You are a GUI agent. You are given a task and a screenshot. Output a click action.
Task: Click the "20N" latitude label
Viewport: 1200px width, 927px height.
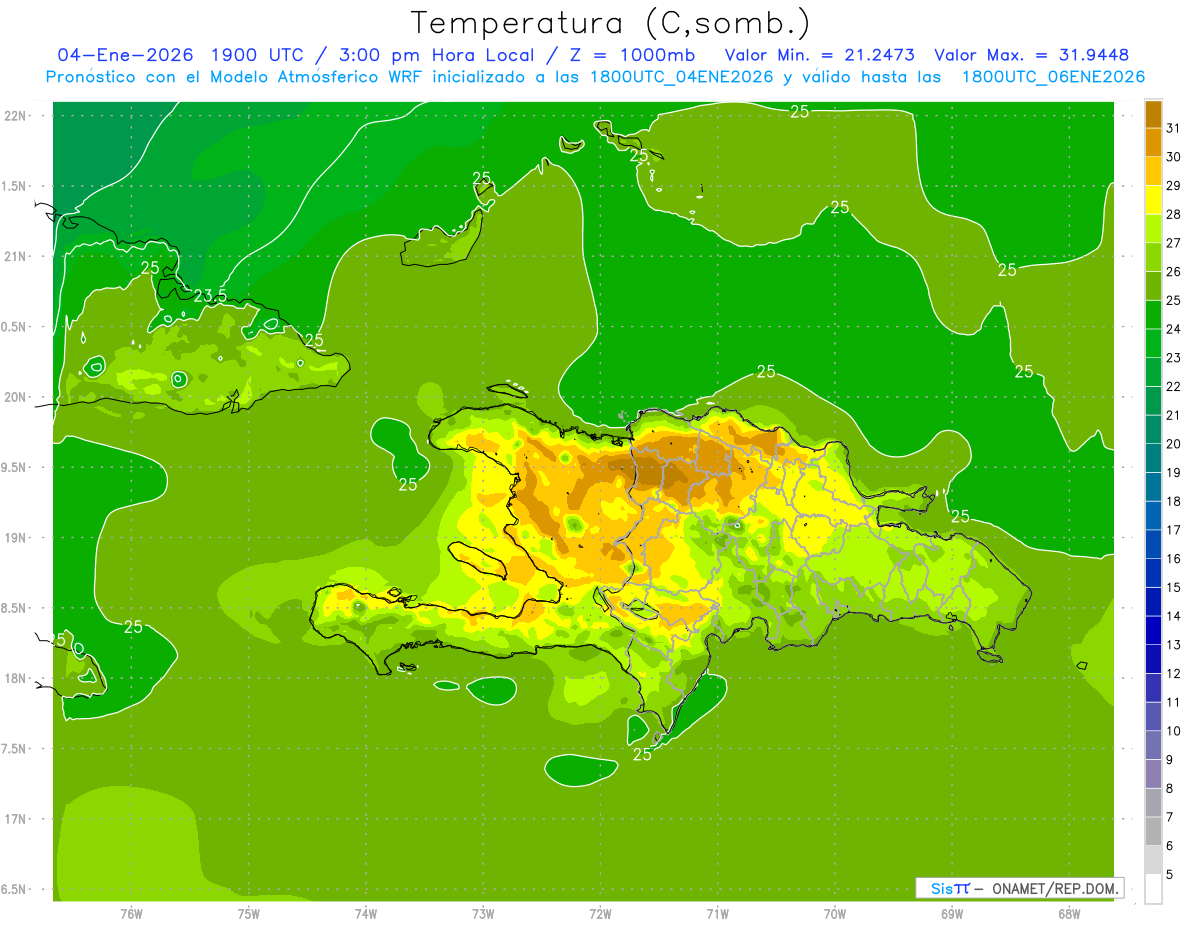[15, 397]
